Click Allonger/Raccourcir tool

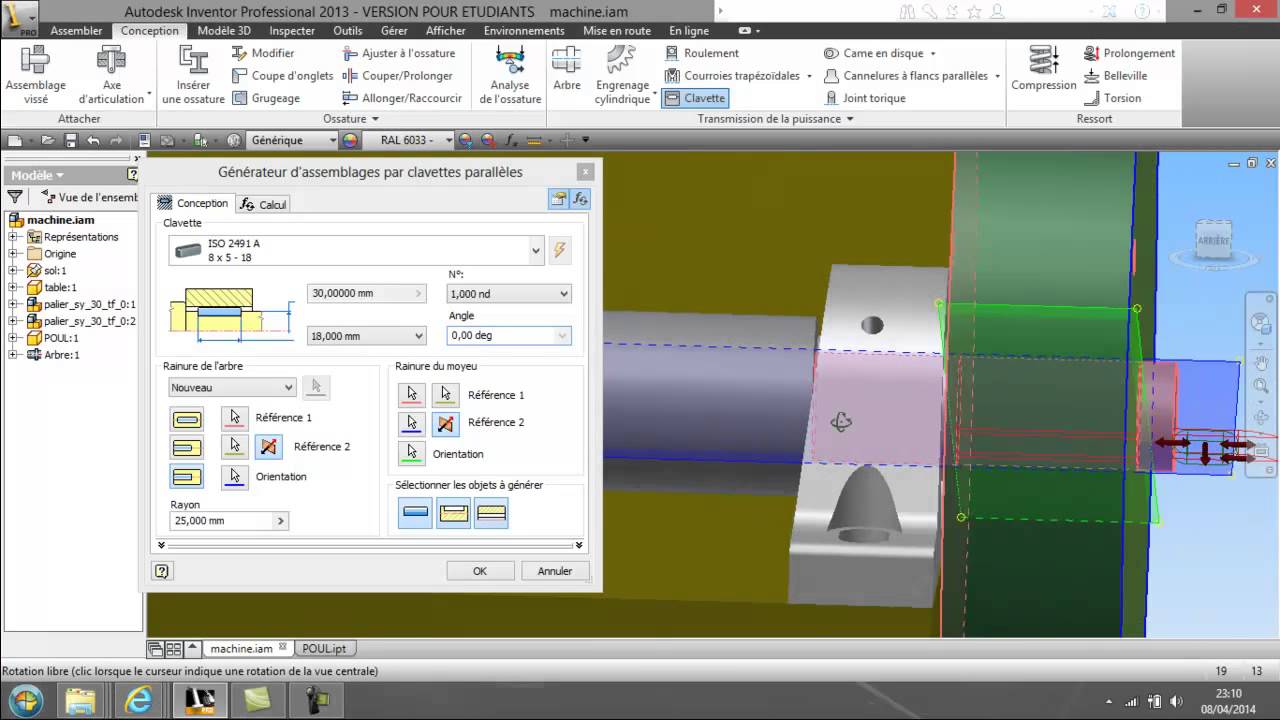[x=402, y=98]
